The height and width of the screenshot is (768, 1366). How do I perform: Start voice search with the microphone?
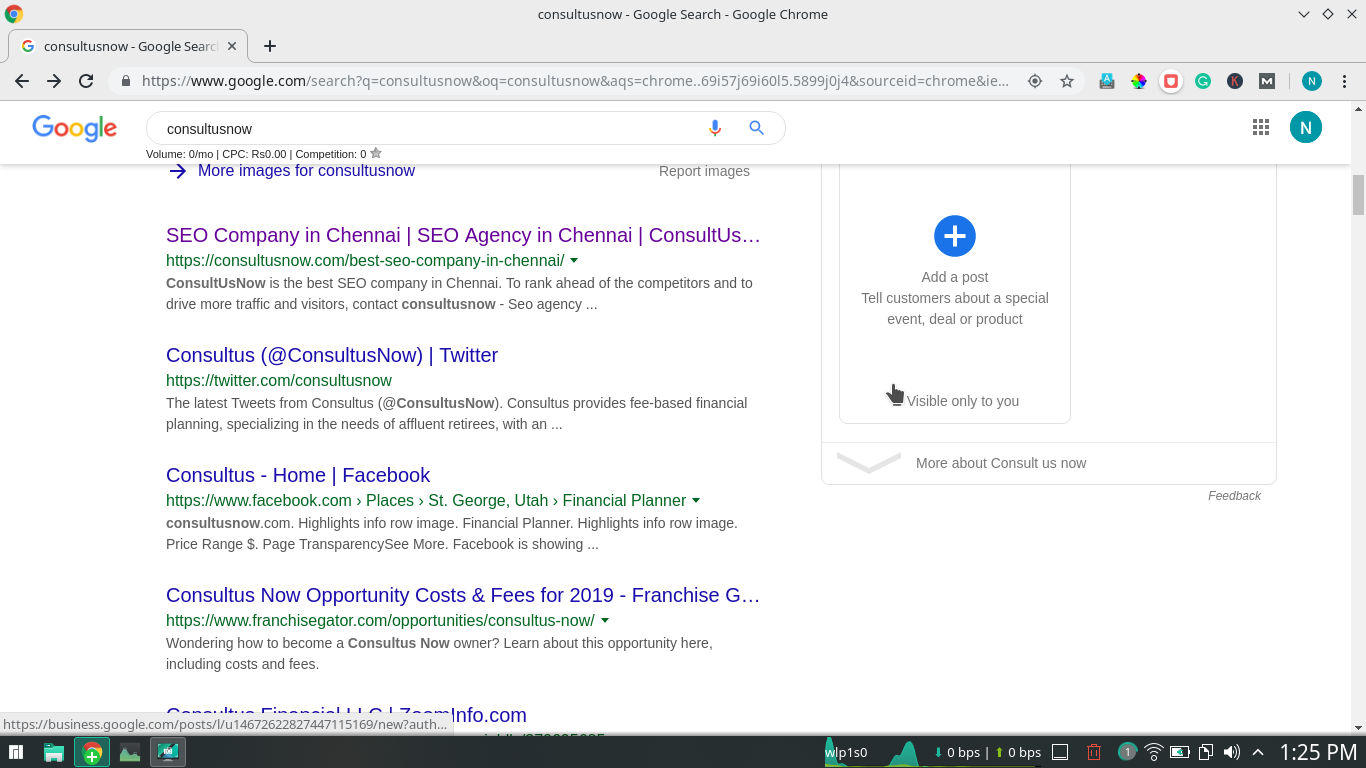(715, 128)
